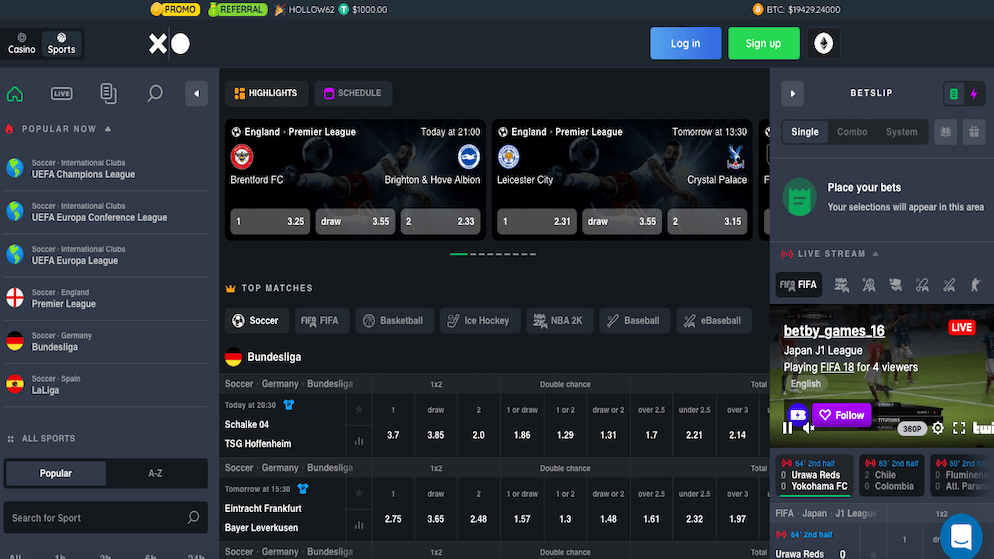Click the betslip freebet ticket icon

[x=946, y=132]
